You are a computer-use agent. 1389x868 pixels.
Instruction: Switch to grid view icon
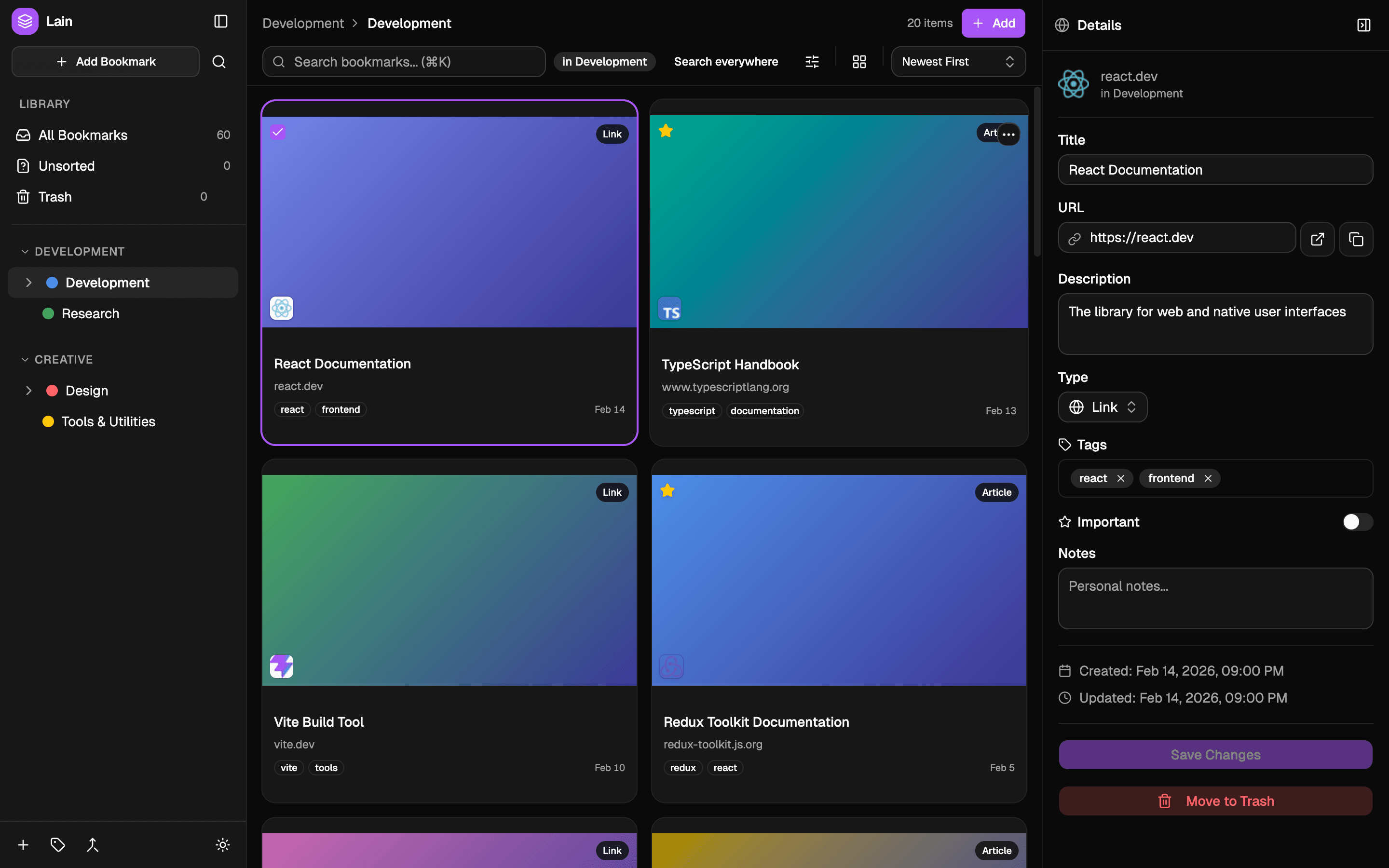coord(858,61)
